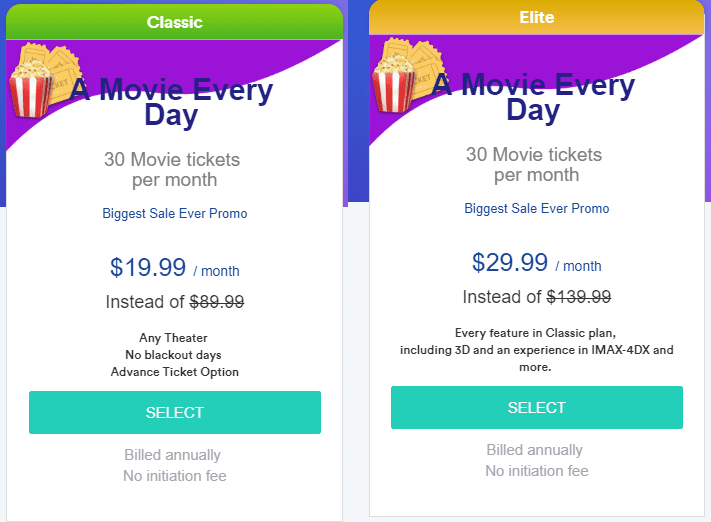
Task: Click the $29.99 / month price
Action: click(536, 262)
